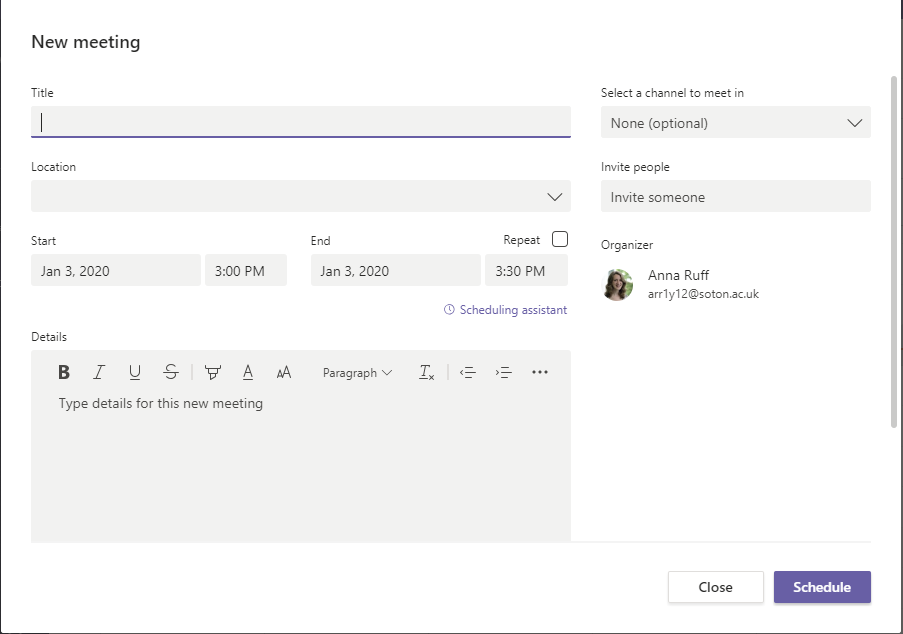Viewport: 903px width, 634px height.
Task: Click the Close button
Action: click(715, 587)
